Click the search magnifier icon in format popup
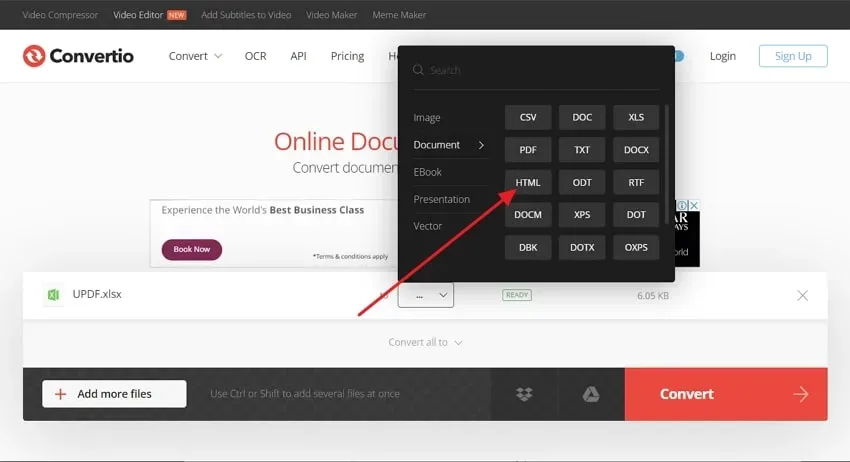The height and width of the screenshot is (462, 850). click(418, 70)
